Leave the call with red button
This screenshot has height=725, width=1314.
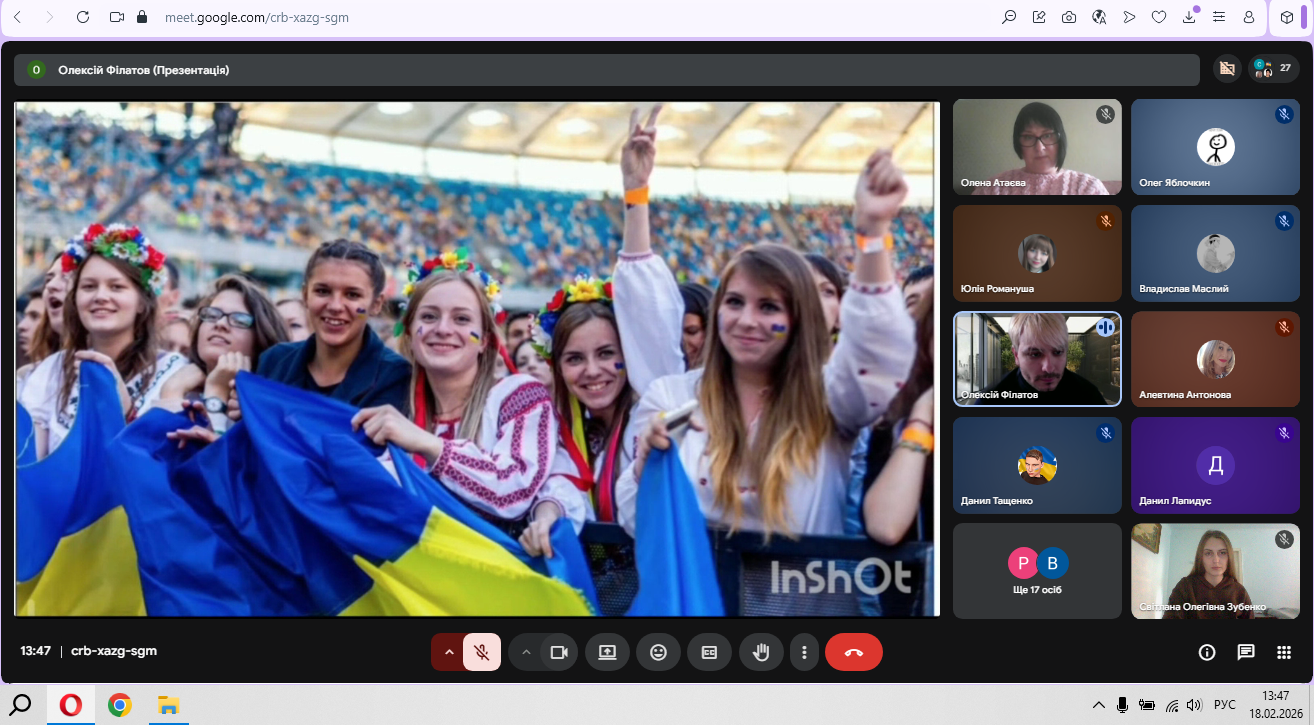pyautogui.click(x=853, y=652)
